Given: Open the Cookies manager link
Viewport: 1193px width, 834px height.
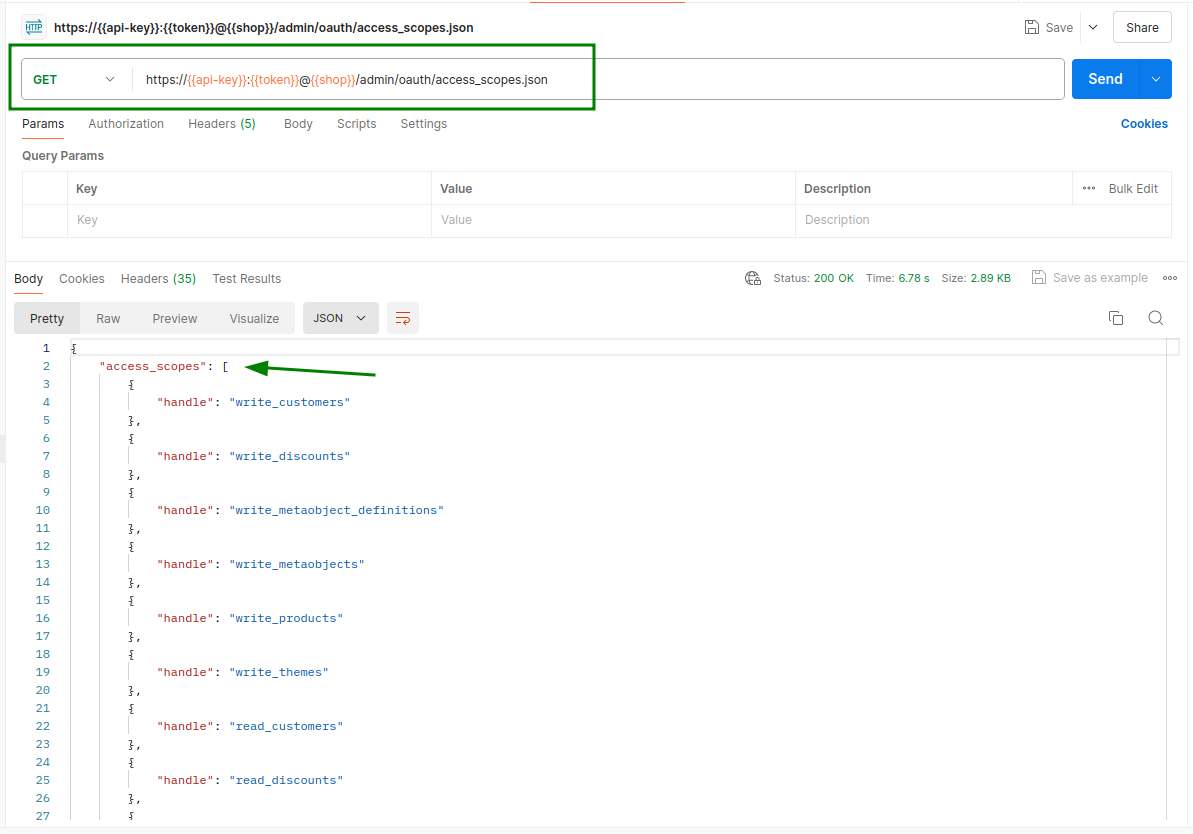Looking at the screenshot, I should pos(1144,123).
